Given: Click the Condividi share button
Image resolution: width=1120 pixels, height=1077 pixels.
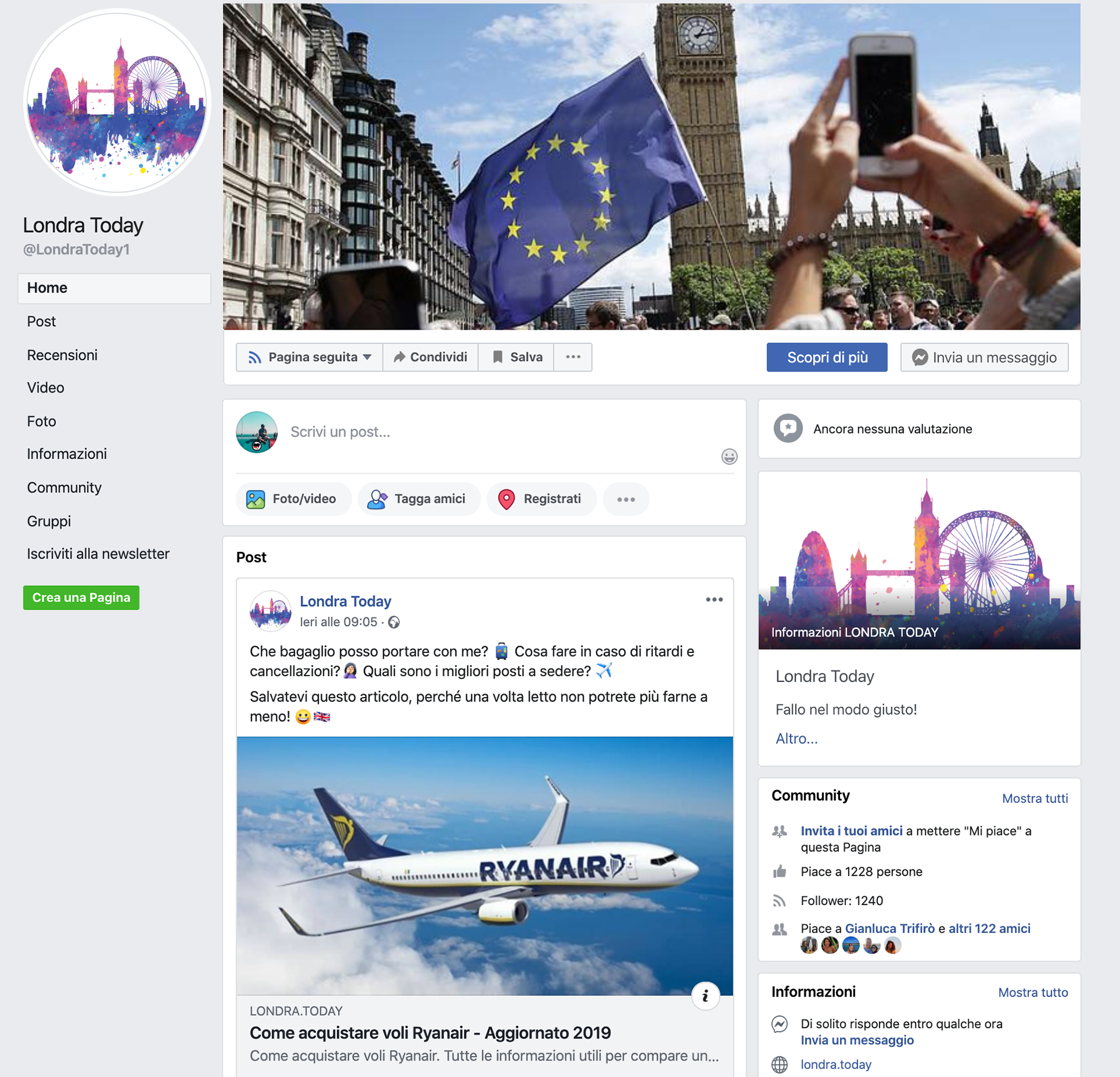Looking at the screenshot, I should 430,357.
